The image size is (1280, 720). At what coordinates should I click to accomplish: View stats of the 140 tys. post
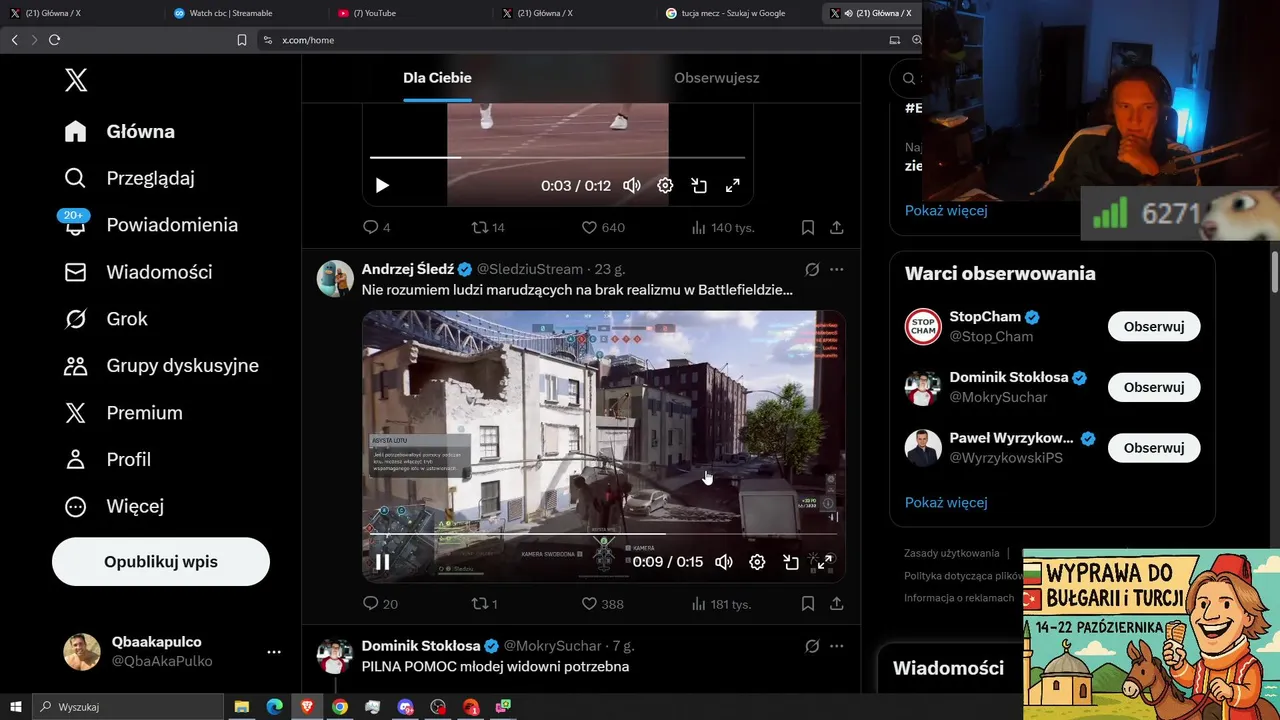[x=722, y=228]
